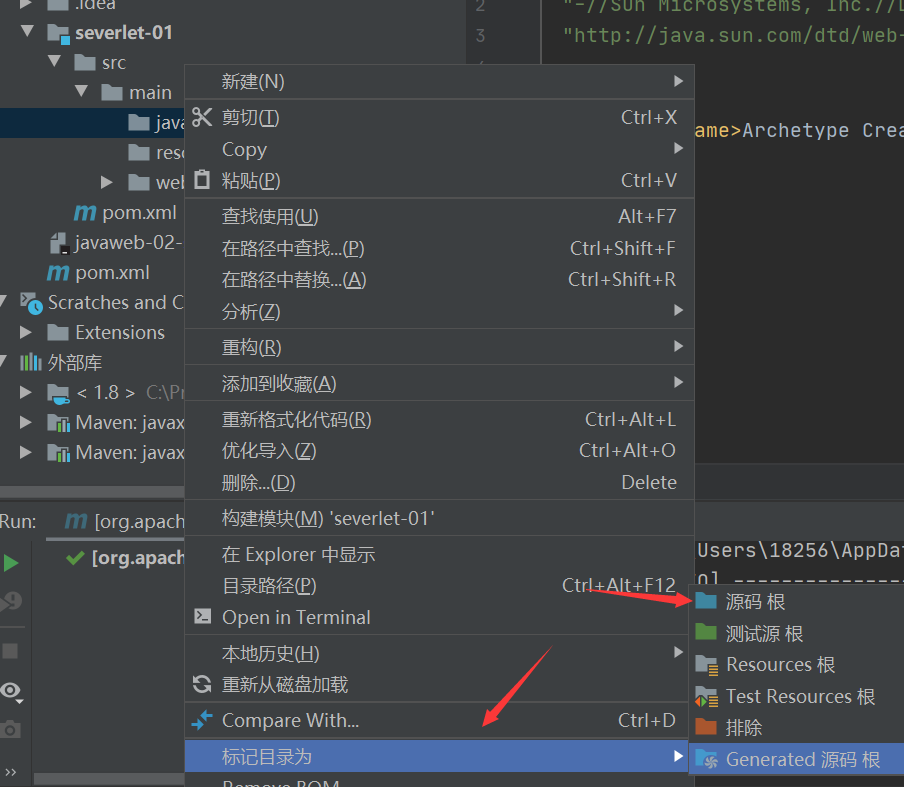Expand the webapp folder node

108,182
